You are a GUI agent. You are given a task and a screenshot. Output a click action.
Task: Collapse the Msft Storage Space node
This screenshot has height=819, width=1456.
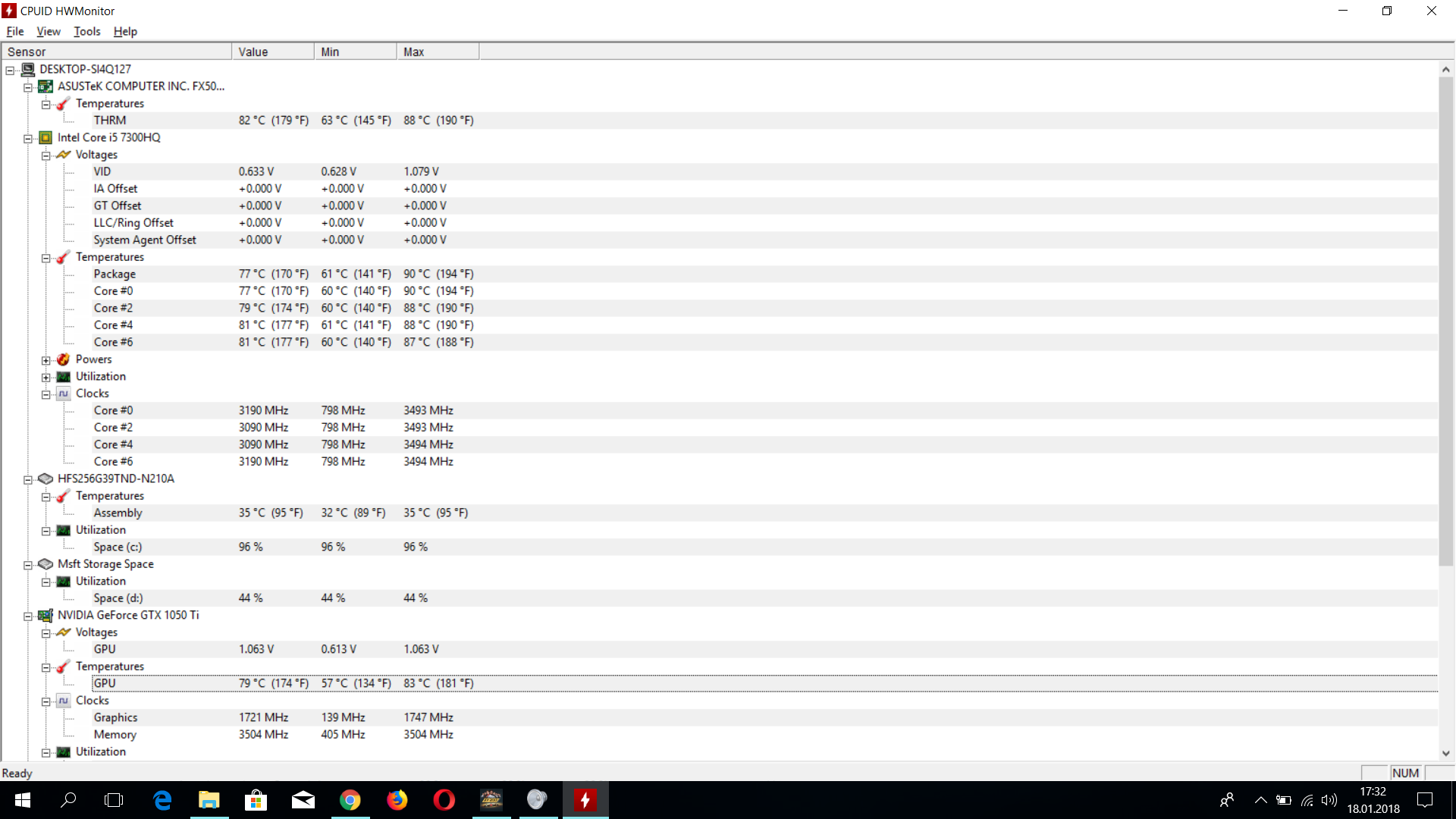point(28,565)
